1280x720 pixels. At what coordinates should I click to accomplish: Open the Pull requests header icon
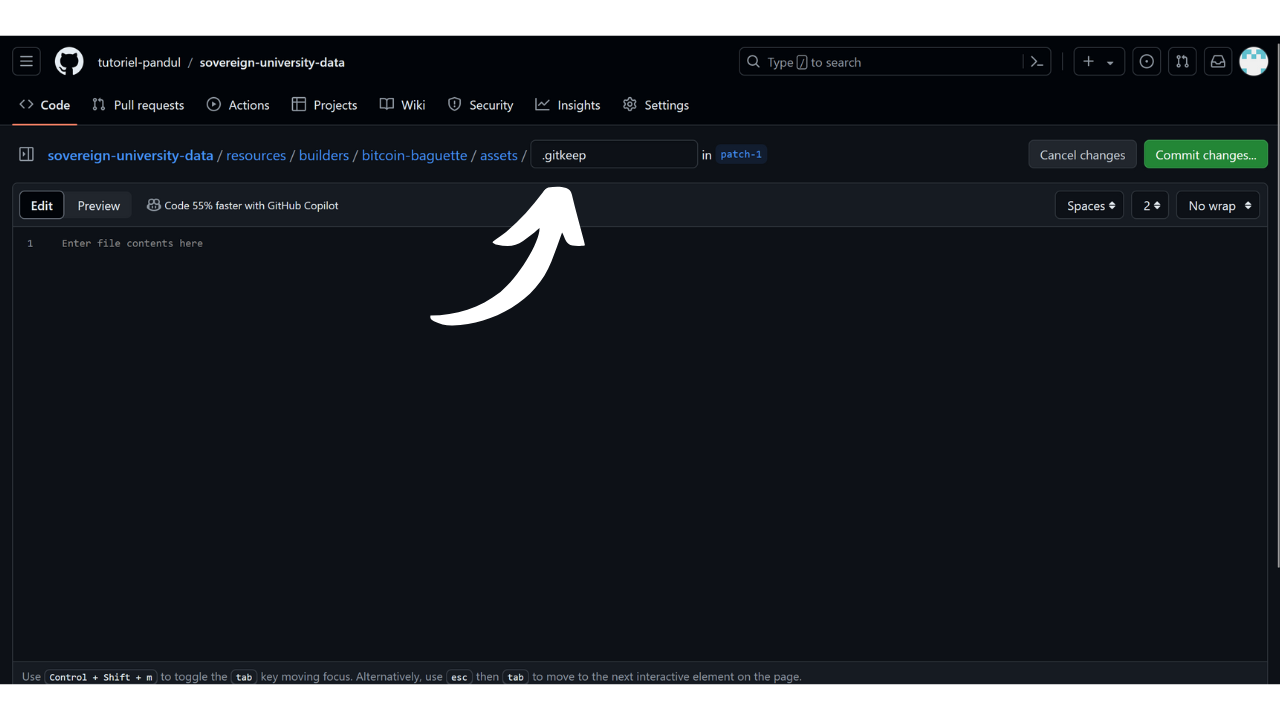pyautogui.click(x=1182, y=62)
